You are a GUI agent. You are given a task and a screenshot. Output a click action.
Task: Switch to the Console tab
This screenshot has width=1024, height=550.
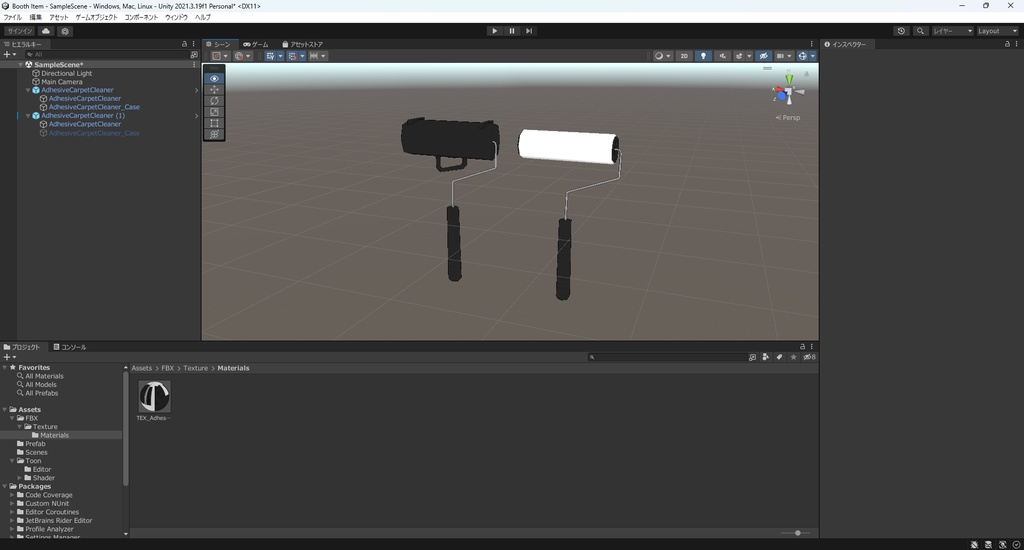70,347
